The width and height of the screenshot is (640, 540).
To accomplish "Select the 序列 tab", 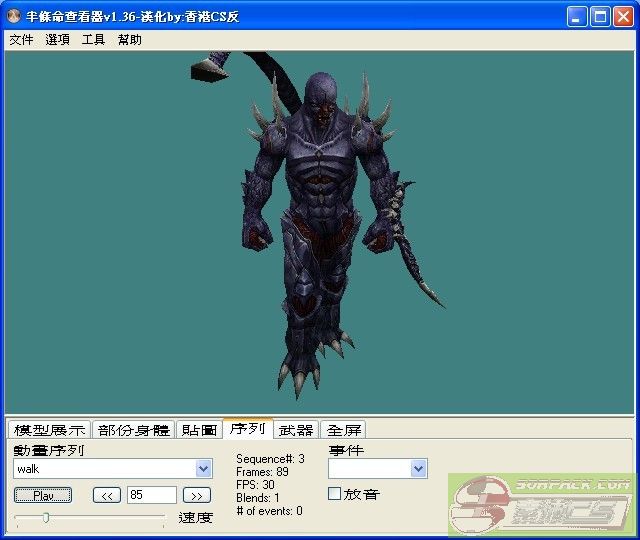I will pos(247,429).
